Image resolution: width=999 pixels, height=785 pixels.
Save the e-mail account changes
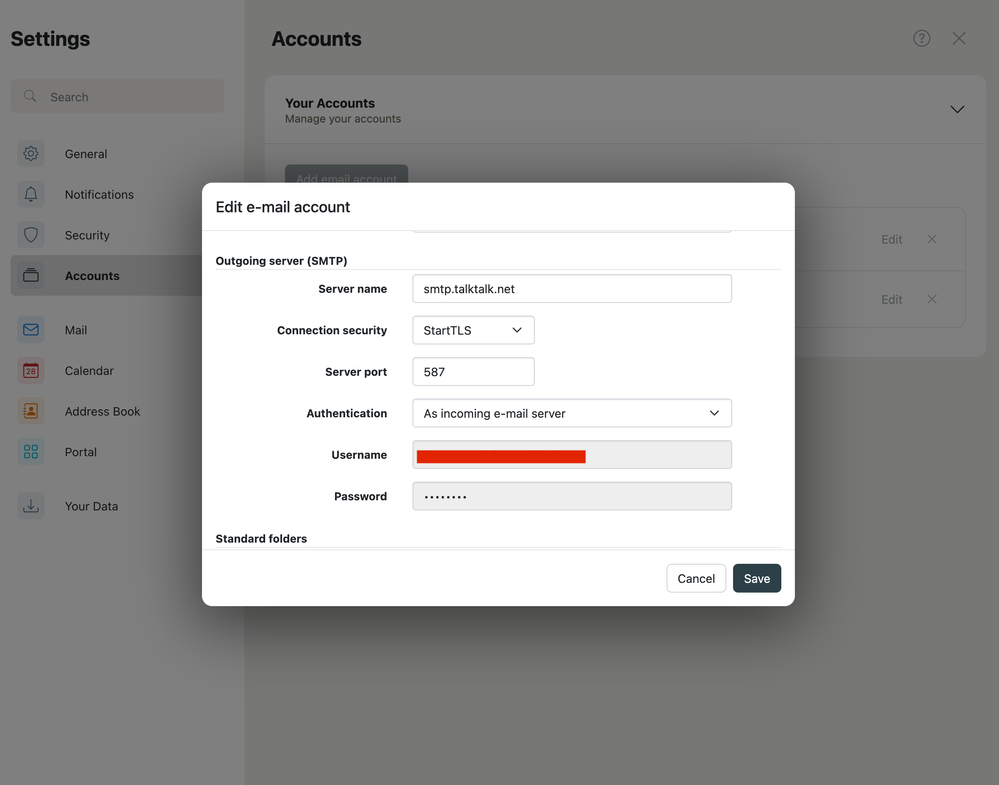point(756,578)
